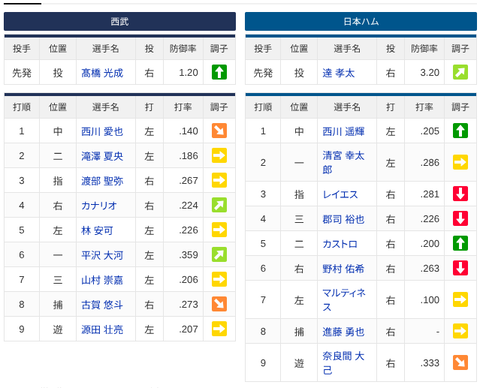The width and height of the screenshot is (480, 388).
Task: Click the 3.20 ERA value
Action: click(x=430, y=72)
